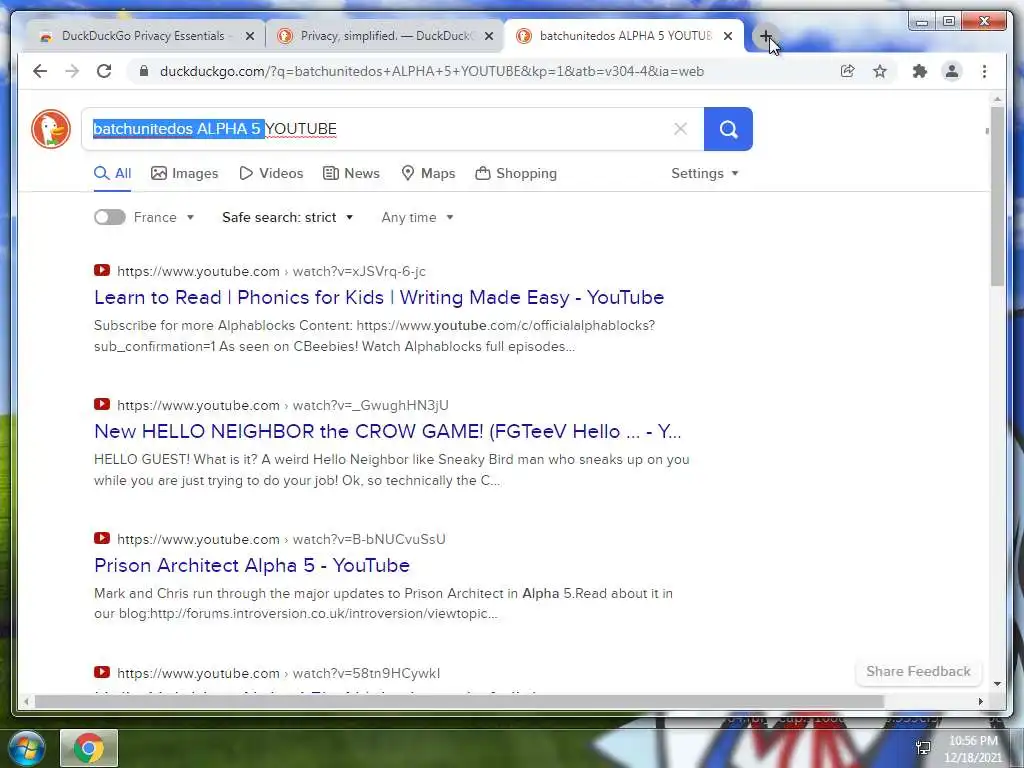Switch to Videos results
This screenshot has width=1024, height=768.
point(271,173)
